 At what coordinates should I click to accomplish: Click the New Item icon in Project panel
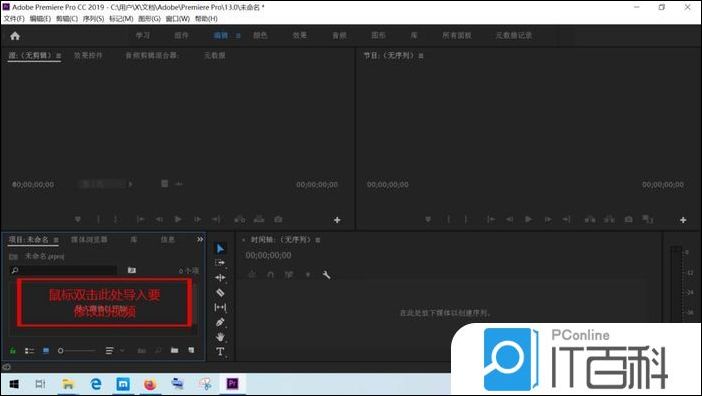click(191, 350)
